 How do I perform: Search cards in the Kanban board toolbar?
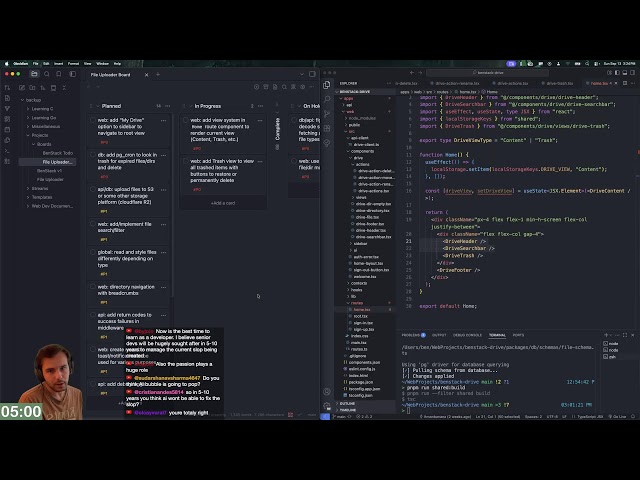click(284, 87)
